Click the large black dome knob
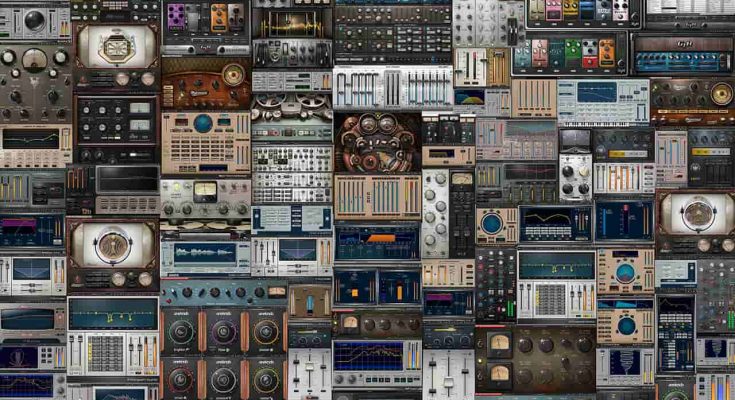 tap(36, 20)
